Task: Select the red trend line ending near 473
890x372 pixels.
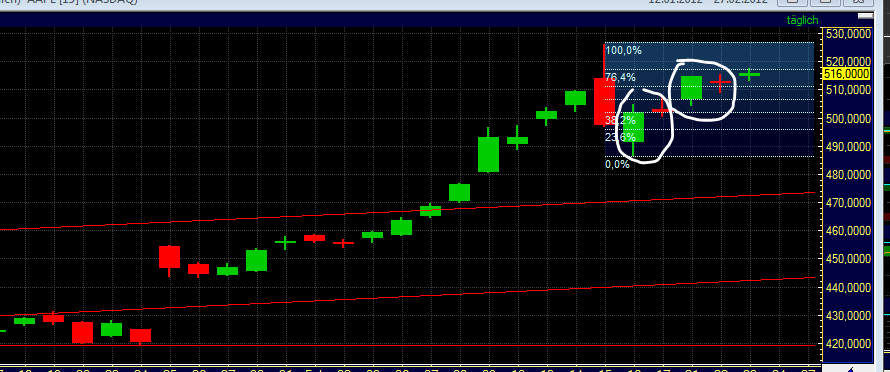Action: pos(408,211)
